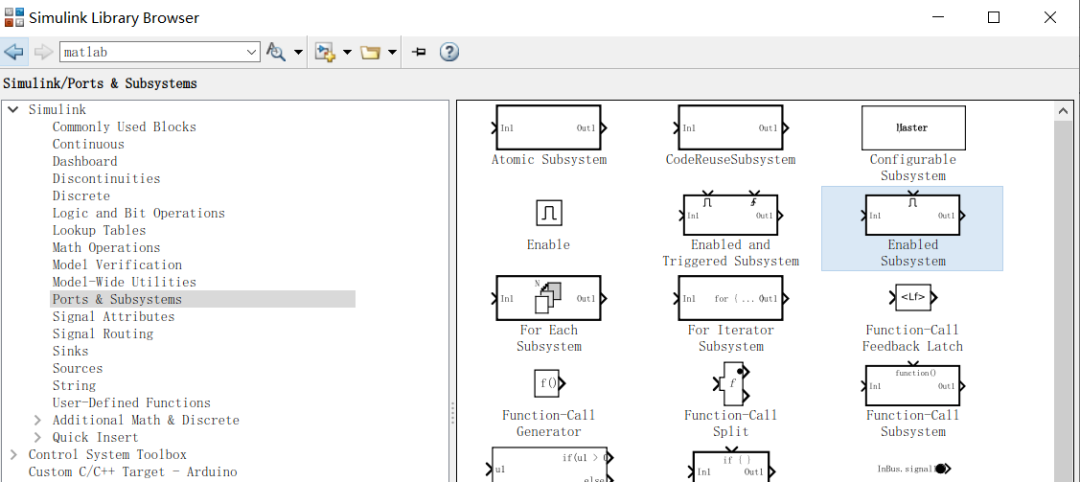Viewport: 1080px width, 482px height.
Task: Select the Enable block icon
Action: [549, 212]
